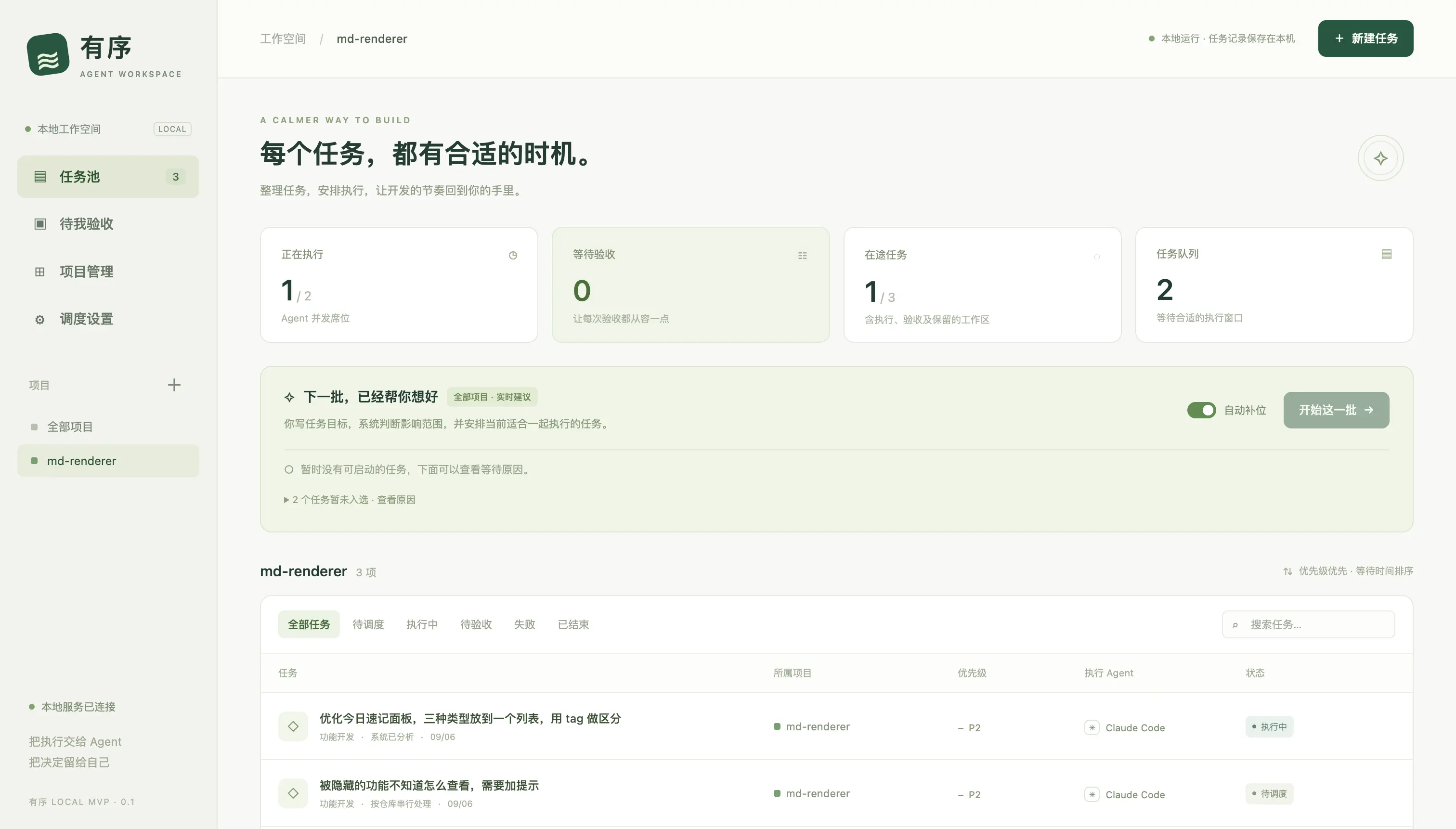1456x829 pixels.
Task: Click the search magnifier icon
Action: pyautogui.click(x=1235, y=624)
